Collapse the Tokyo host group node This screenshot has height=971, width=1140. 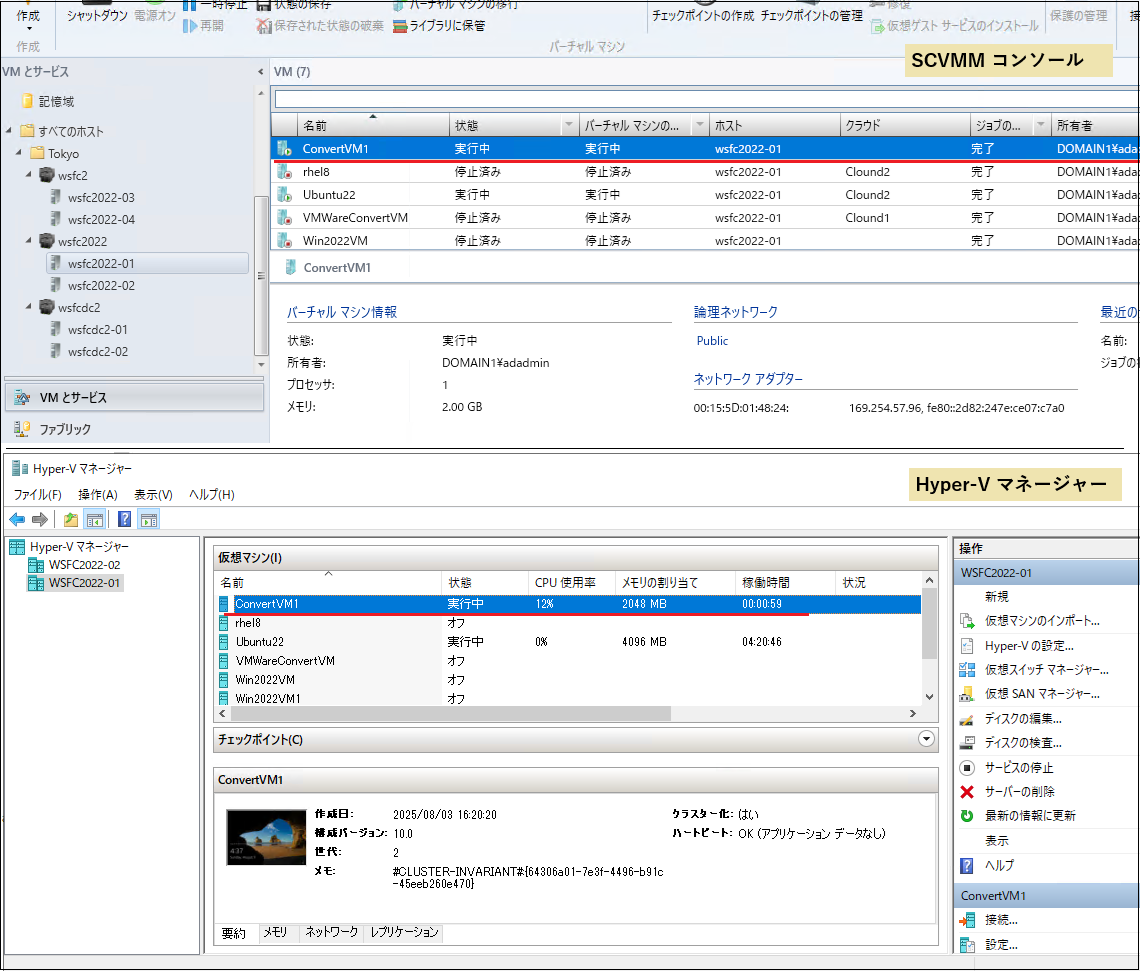(x=19, y=153)
